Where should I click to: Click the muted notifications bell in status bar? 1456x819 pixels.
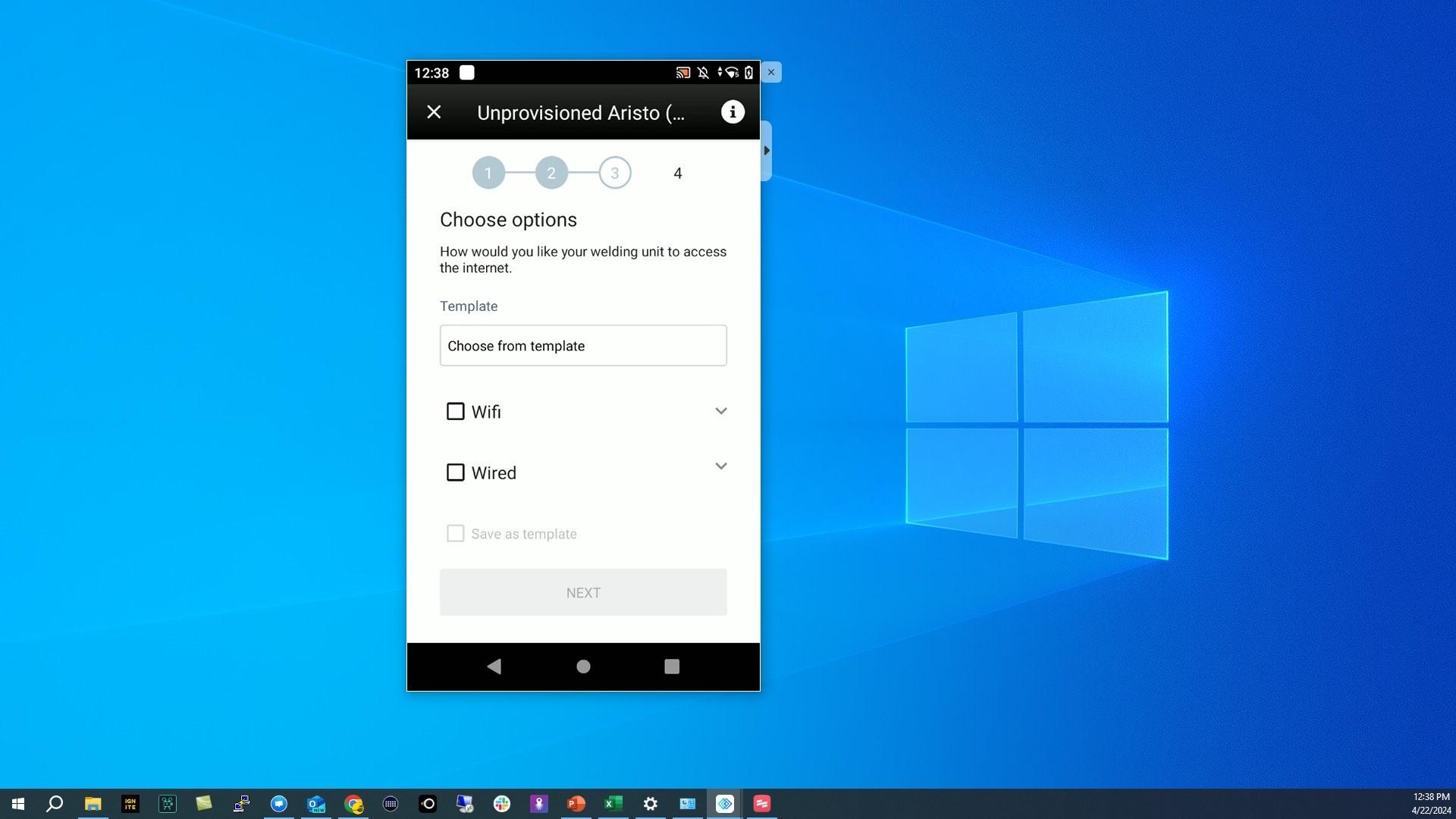pos(703,73)
